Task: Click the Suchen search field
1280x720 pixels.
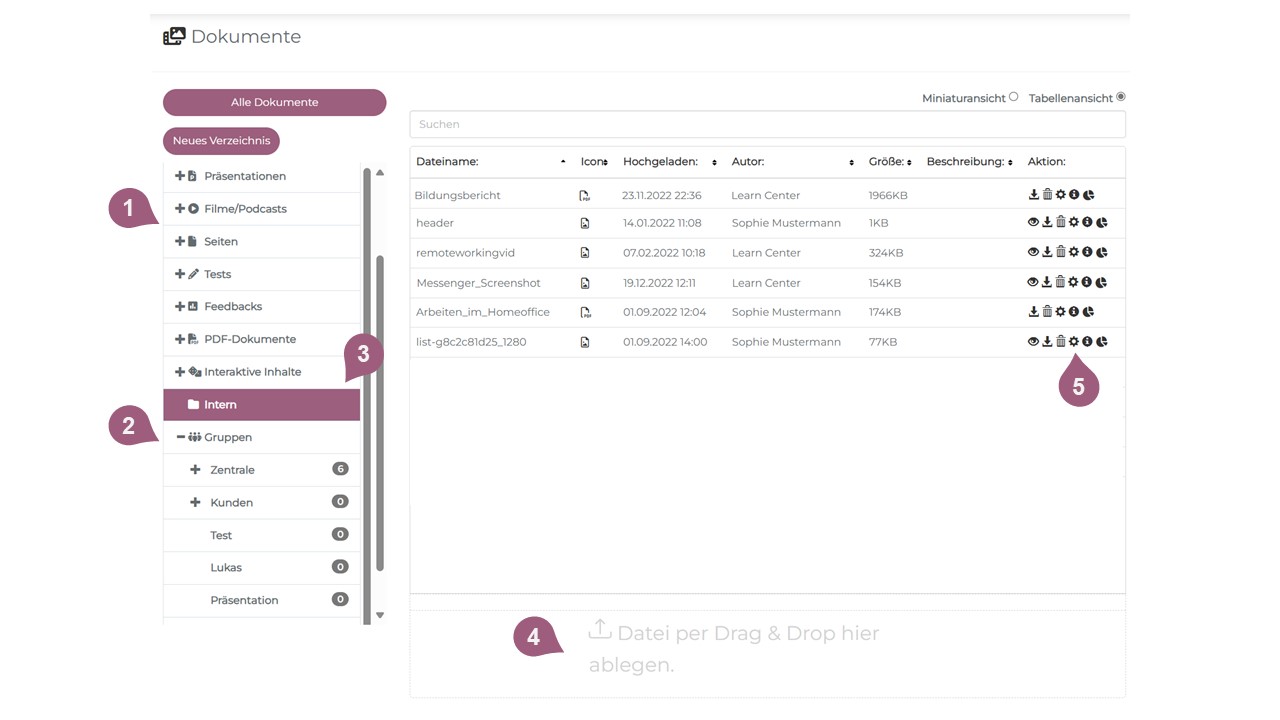Action: 766,124
